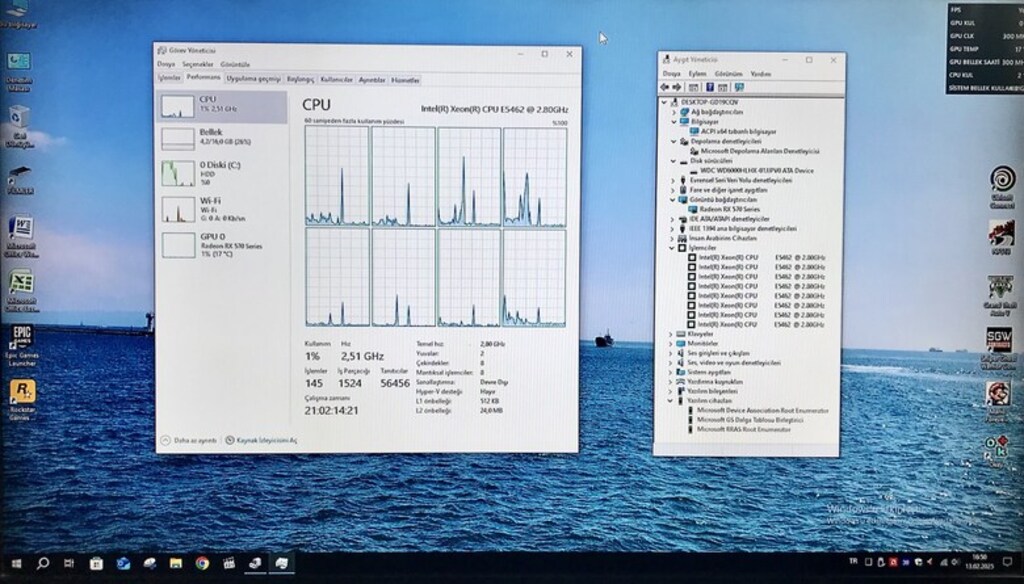Click the blue help icon in Device Manager's toolbar
This screenshot has height=584, width=1024.
(x=709, y=87)
